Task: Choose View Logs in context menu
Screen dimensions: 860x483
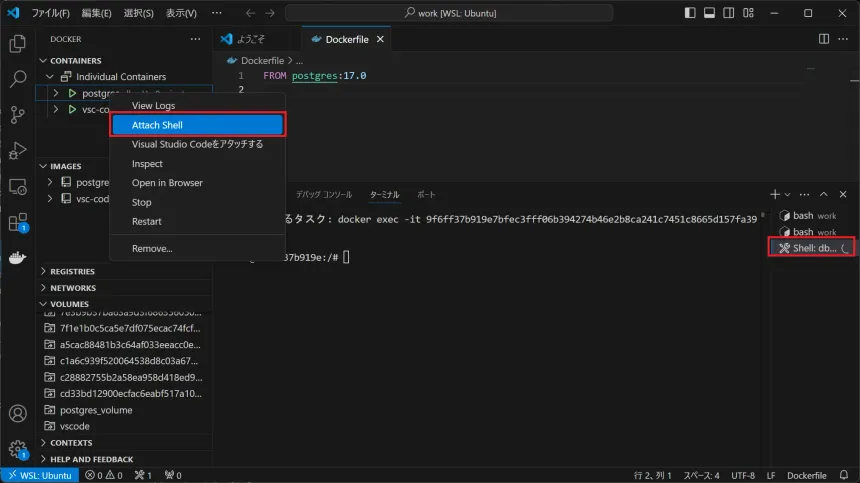Action: click(153, 106)
